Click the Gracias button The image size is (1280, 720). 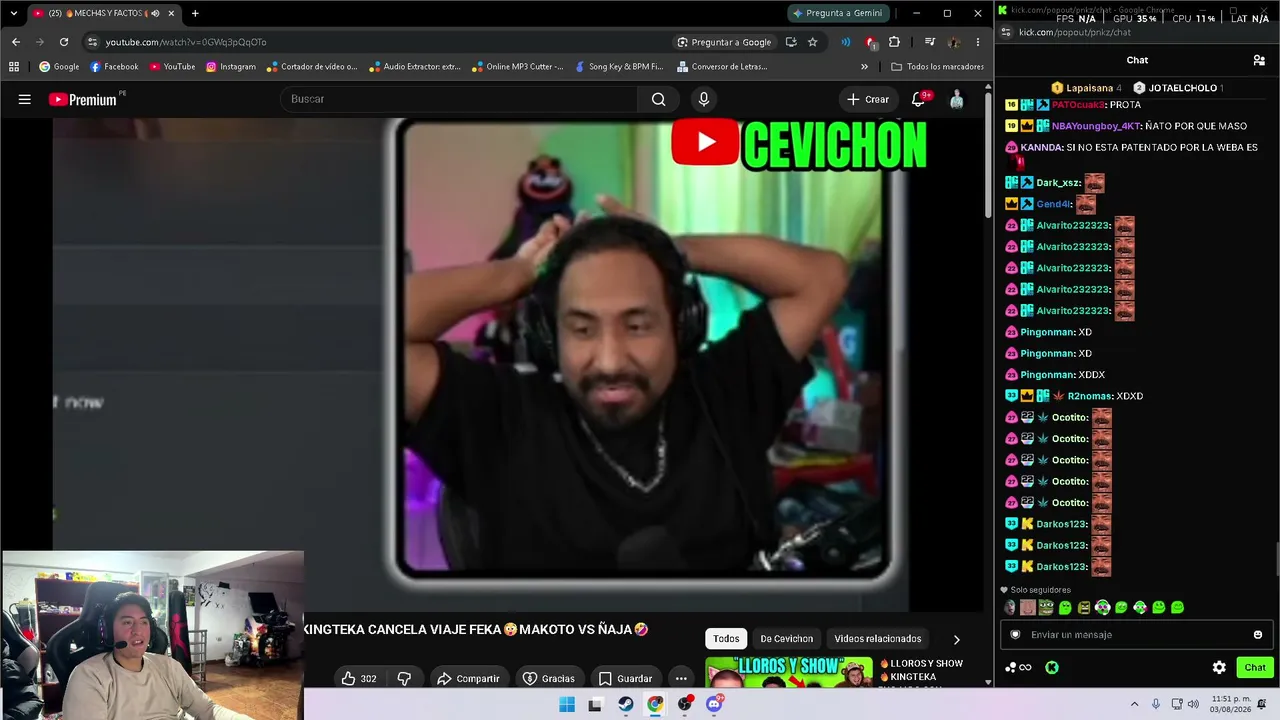549,678
